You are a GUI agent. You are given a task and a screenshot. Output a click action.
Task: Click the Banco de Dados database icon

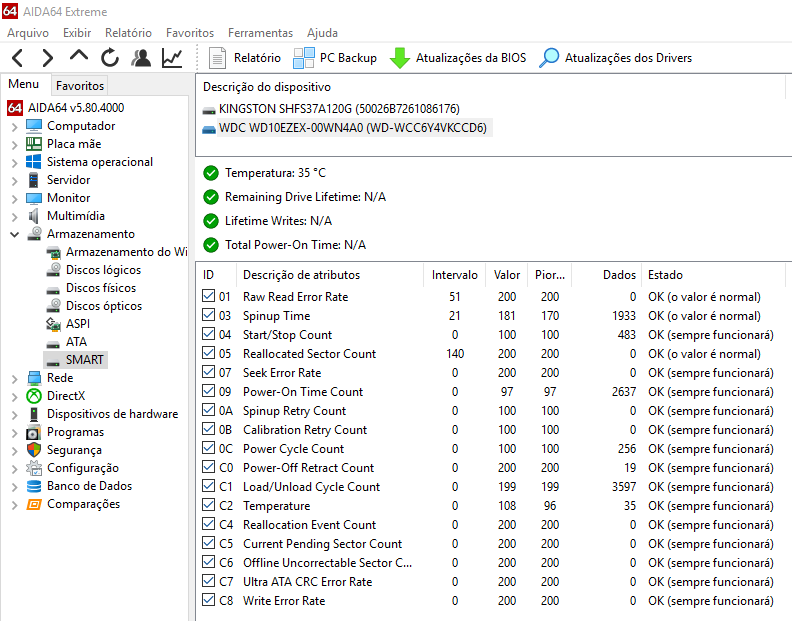(x=34, y=486)
